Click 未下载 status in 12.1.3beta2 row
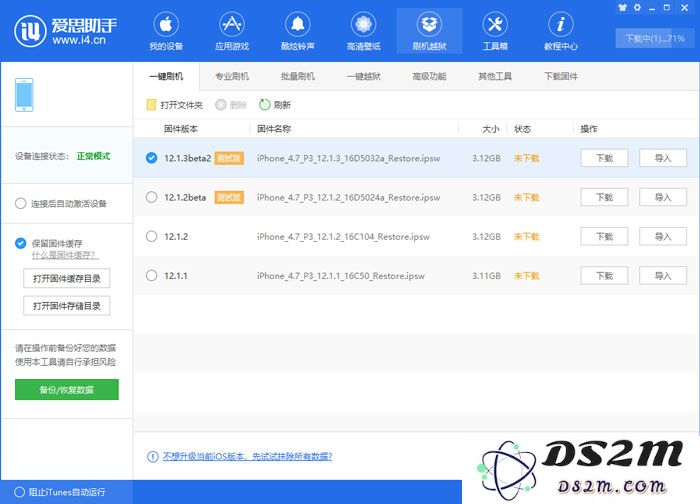The height and width of the screenshot is (504, 700). click(526, 158)
